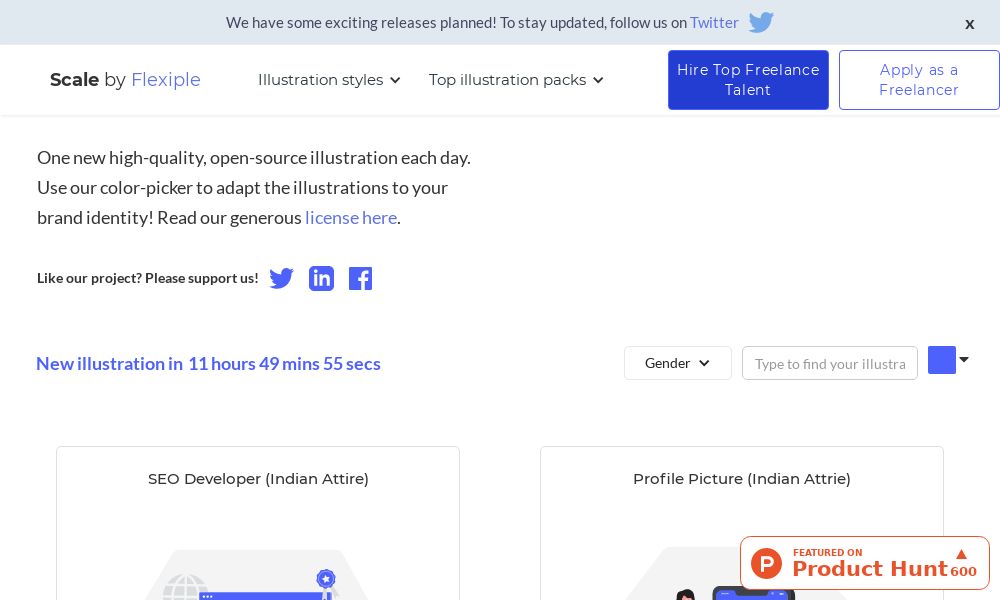Image resolution: width=1000 pixels, height=600 pixels.
Task: Click the Illustration styles menu label
Action: (320, 80)
